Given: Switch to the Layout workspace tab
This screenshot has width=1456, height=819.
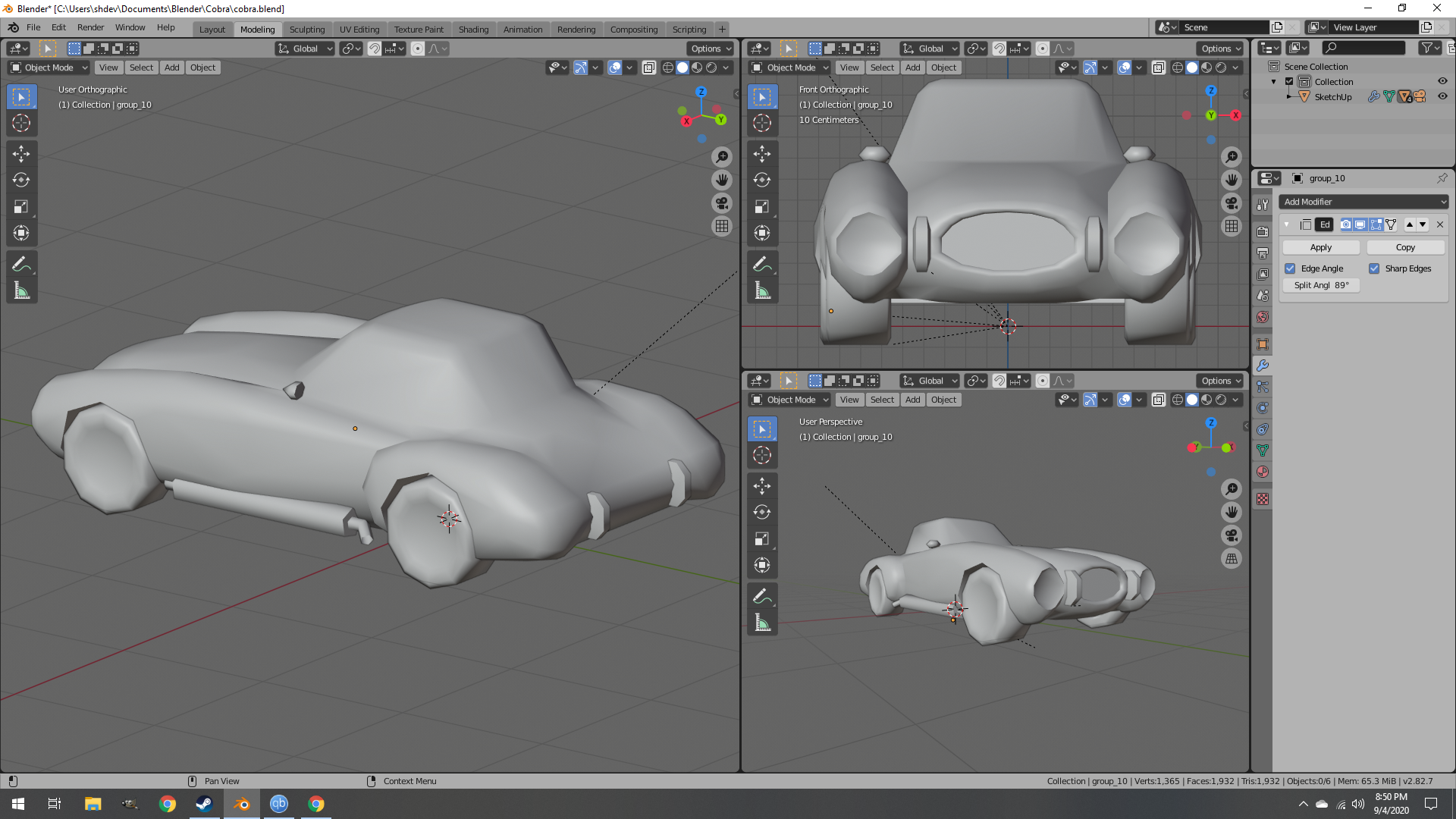Looking at the screenshot, I should tap(212, 30).
